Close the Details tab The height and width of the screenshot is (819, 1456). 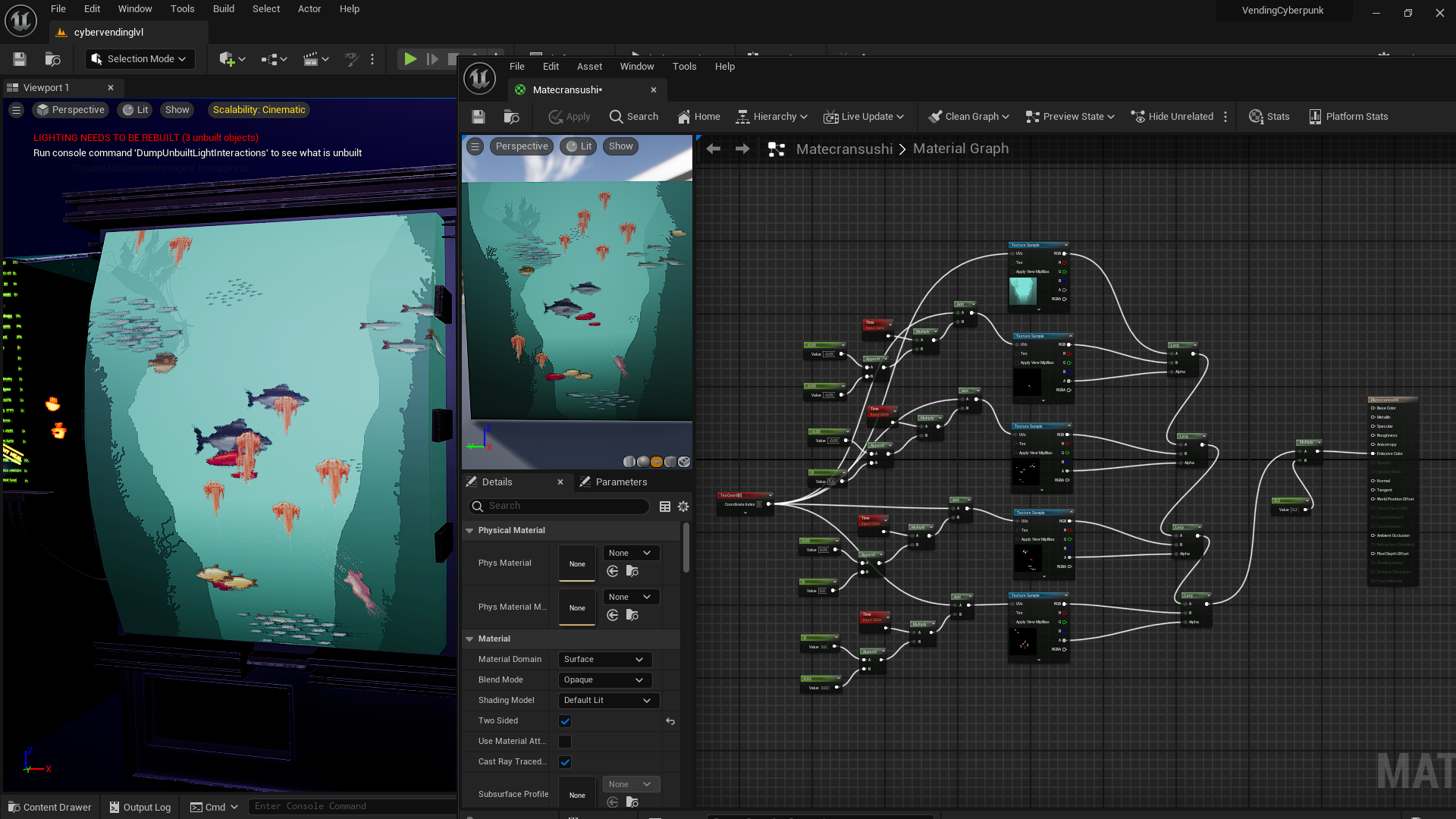click(560, 482)
